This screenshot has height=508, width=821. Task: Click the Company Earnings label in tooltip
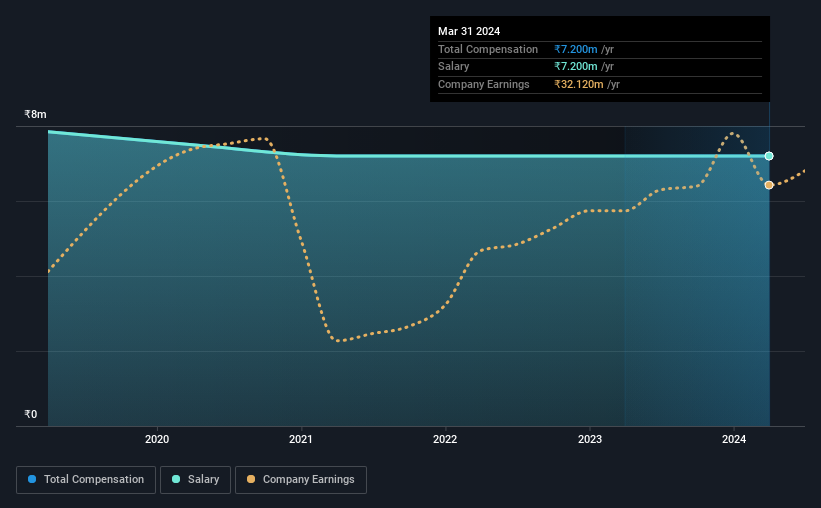coord(483,84)
